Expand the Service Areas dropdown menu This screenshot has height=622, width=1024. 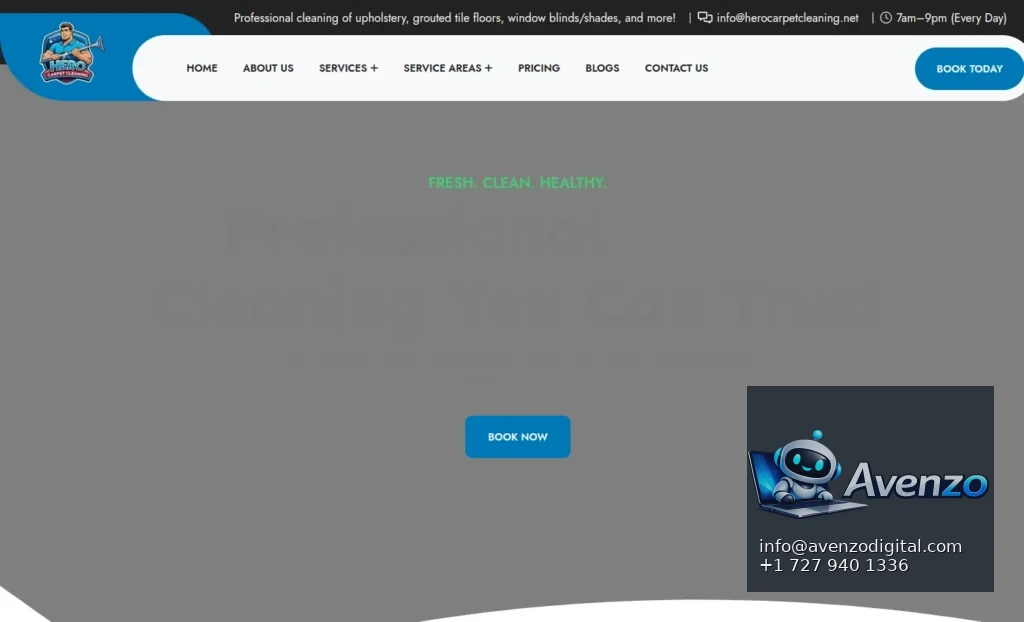coord(448,68)
